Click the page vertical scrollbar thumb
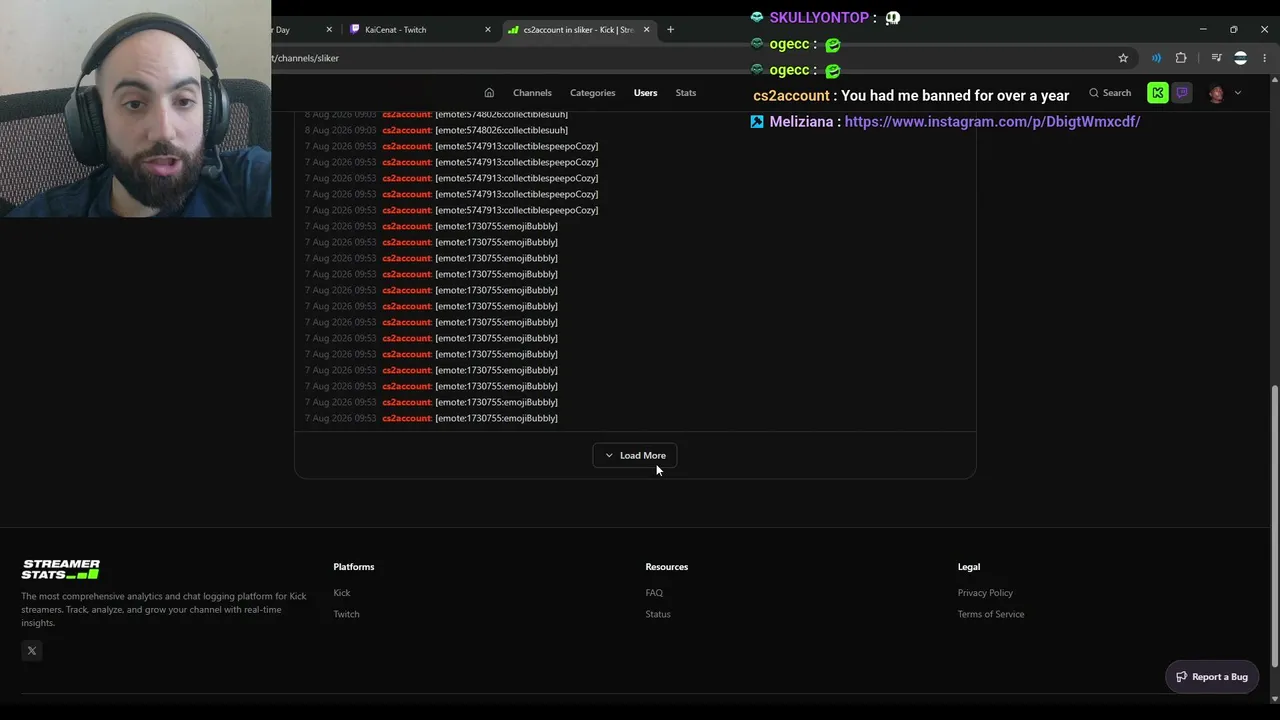Screen dimensions: 1280x720 (1274, 526)
